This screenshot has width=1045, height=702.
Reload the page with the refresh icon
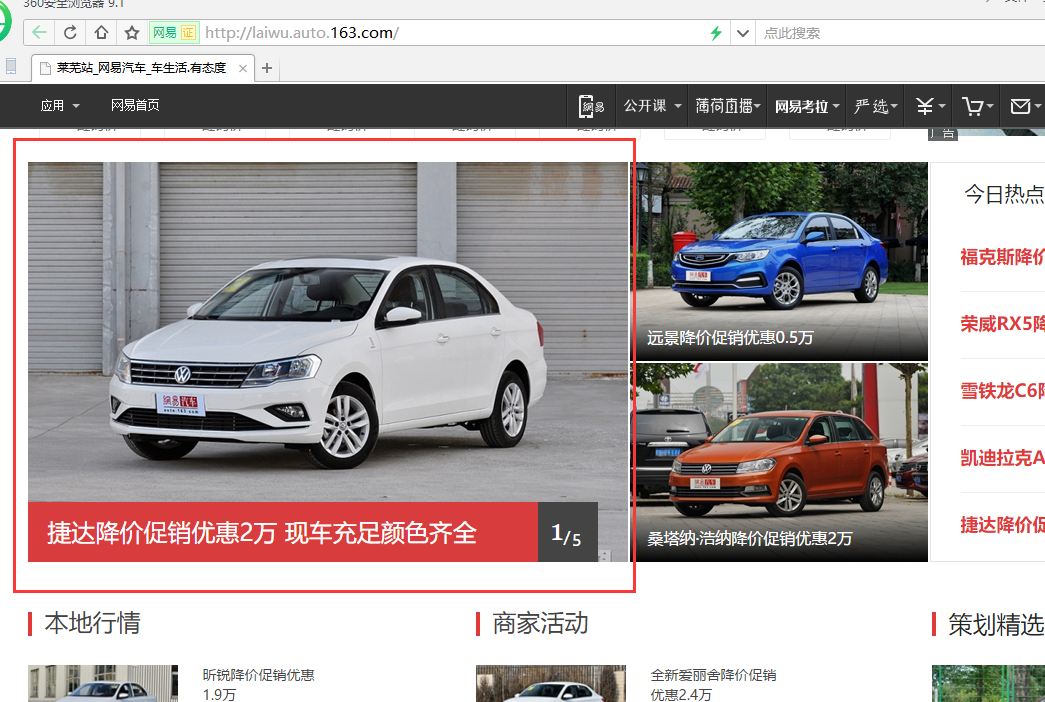[x=70, y=33]
